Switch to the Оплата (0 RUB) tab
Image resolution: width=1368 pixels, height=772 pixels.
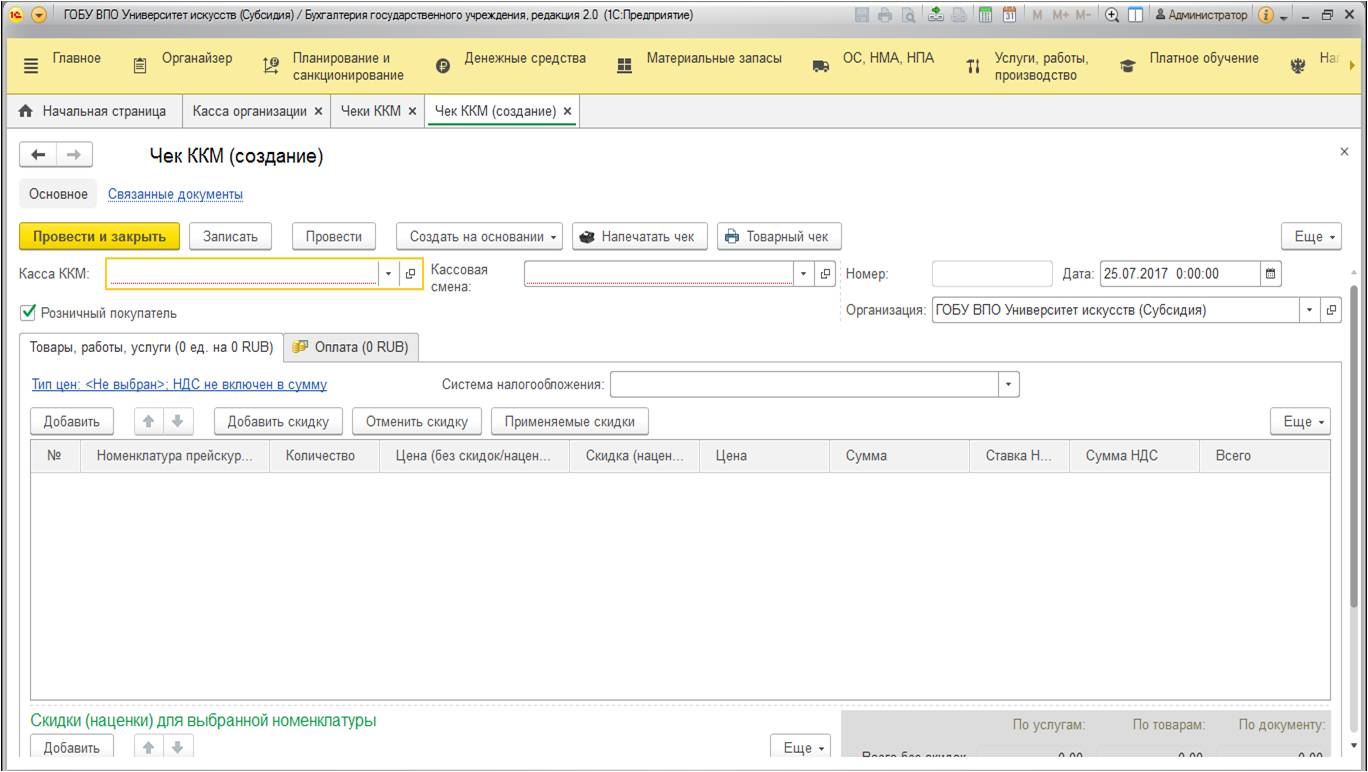click(x=351, y=347)
